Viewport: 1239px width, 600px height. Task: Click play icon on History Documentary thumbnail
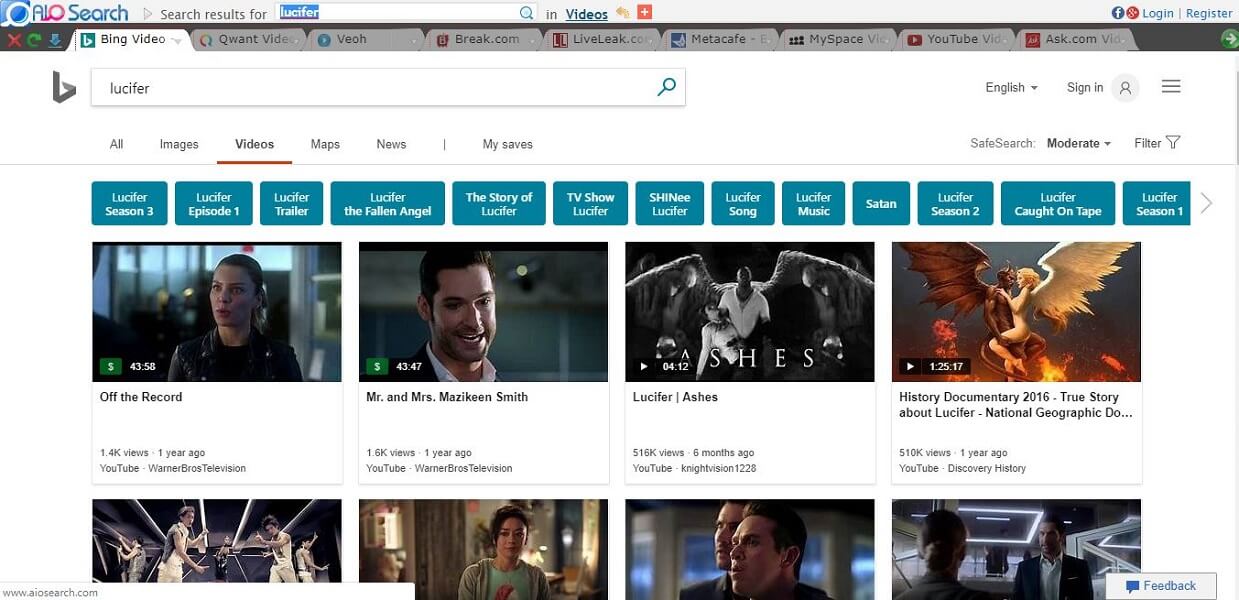pyautogui.click(x=910, y=367)
